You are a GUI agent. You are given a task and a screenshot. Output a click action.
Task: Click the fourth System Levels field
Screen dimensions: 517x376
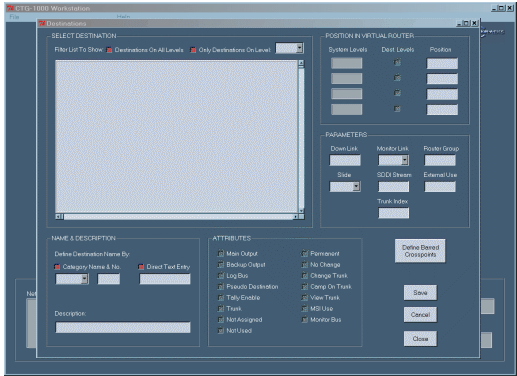click(346, 109)
